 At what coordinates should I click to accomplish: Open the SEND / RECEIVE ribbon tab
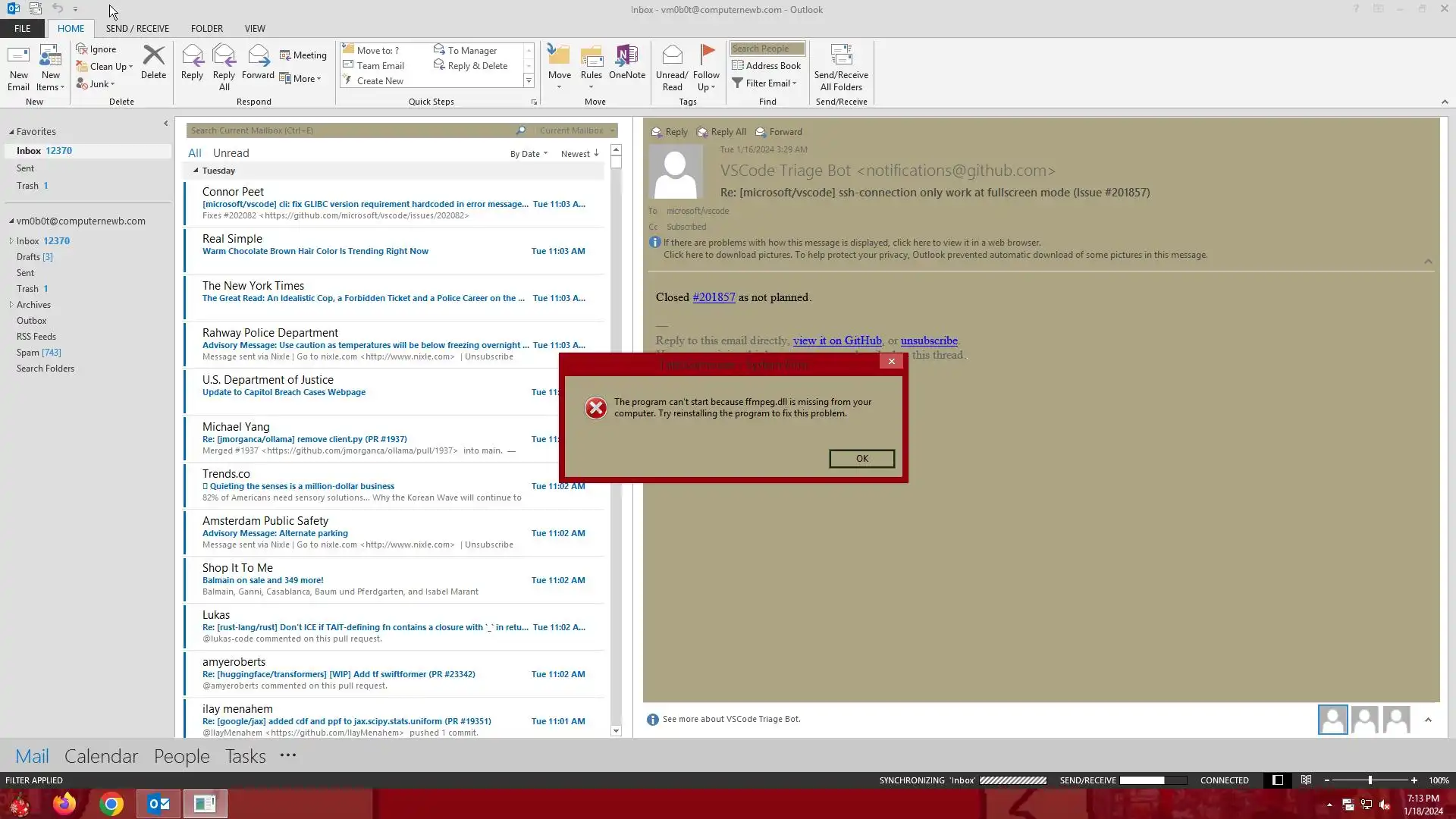pos(137,28)
